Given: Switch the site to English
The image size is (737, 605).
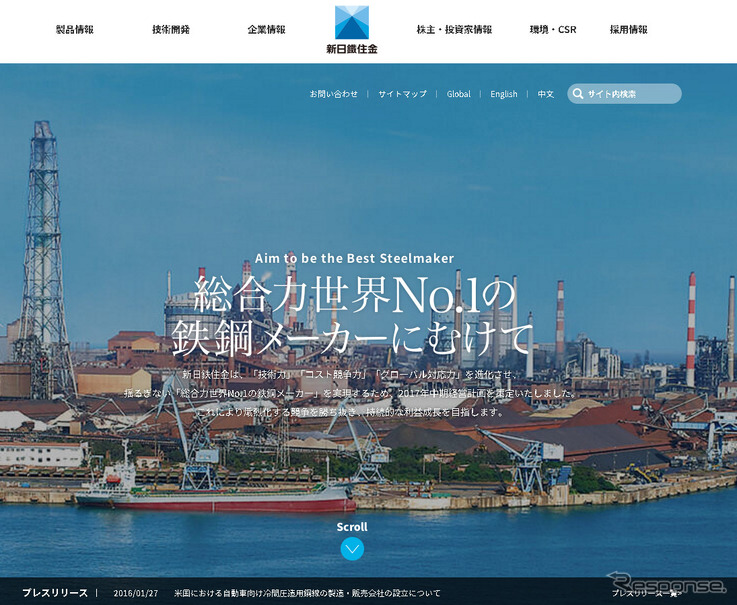Looking at the screenshot, I should pos(503,94).
